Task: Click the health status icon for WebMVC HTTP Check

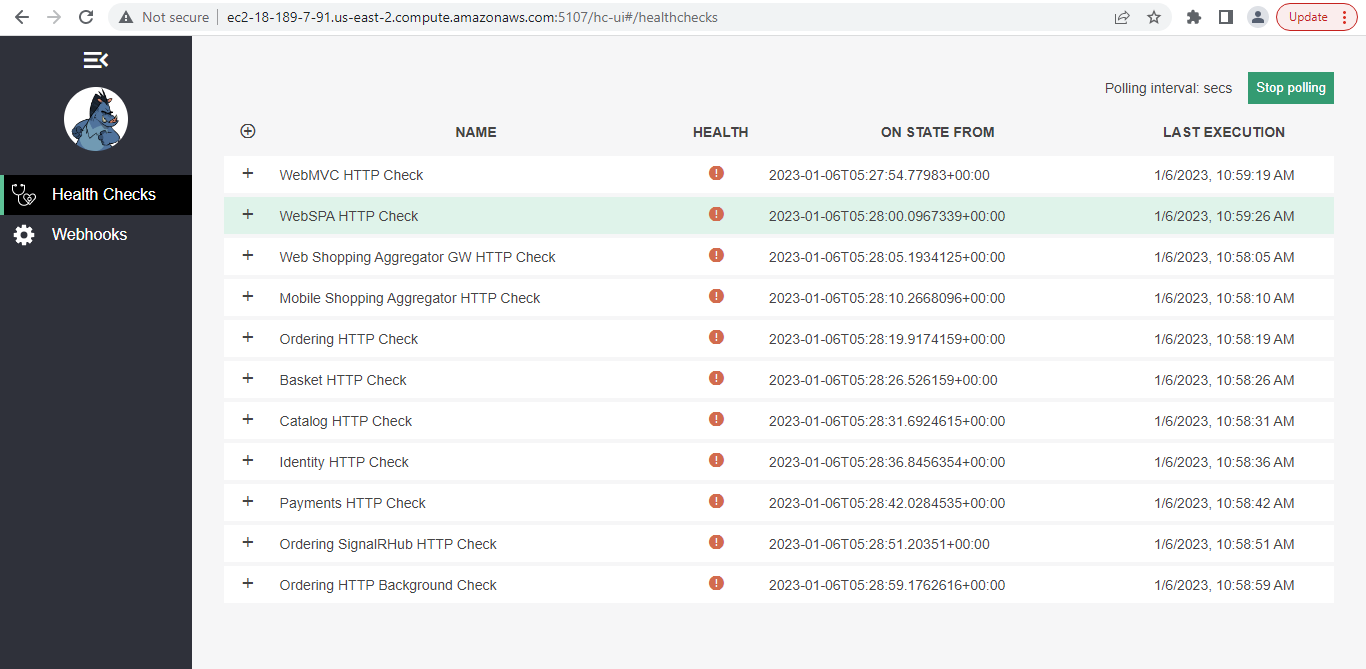Action: click(x=716, y=172)
